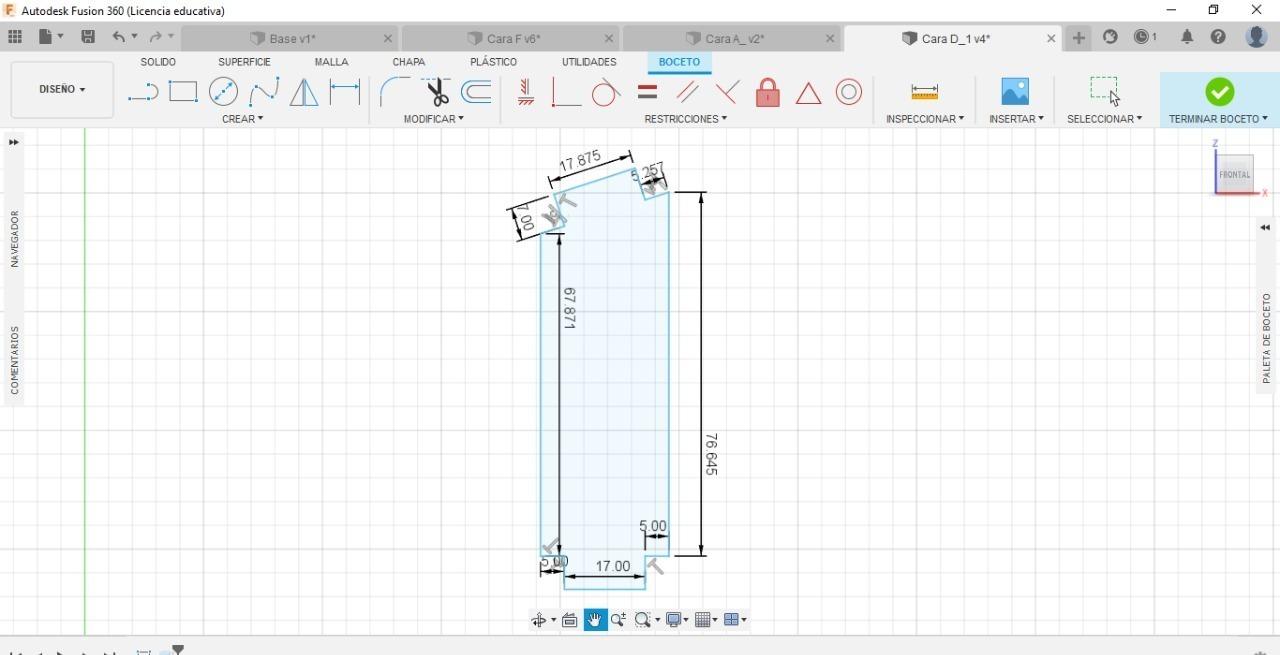Open the Data Panel grid icon
This screenshot has height=655, width=1280.
click(15, 37)
